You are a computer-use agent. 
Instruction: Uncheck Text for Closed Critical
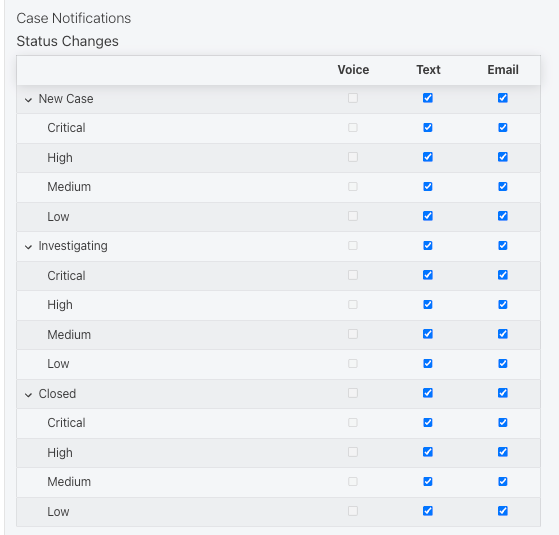[428, 422]
